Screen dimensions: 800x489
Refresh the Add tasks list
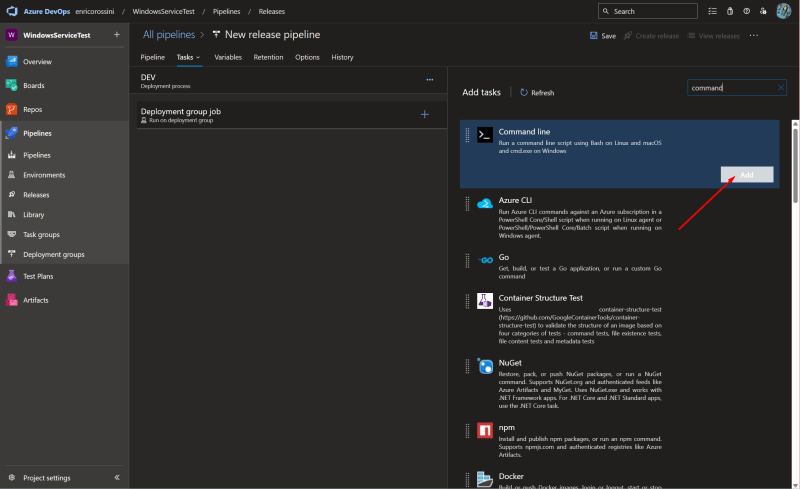[x=537, y=93]
